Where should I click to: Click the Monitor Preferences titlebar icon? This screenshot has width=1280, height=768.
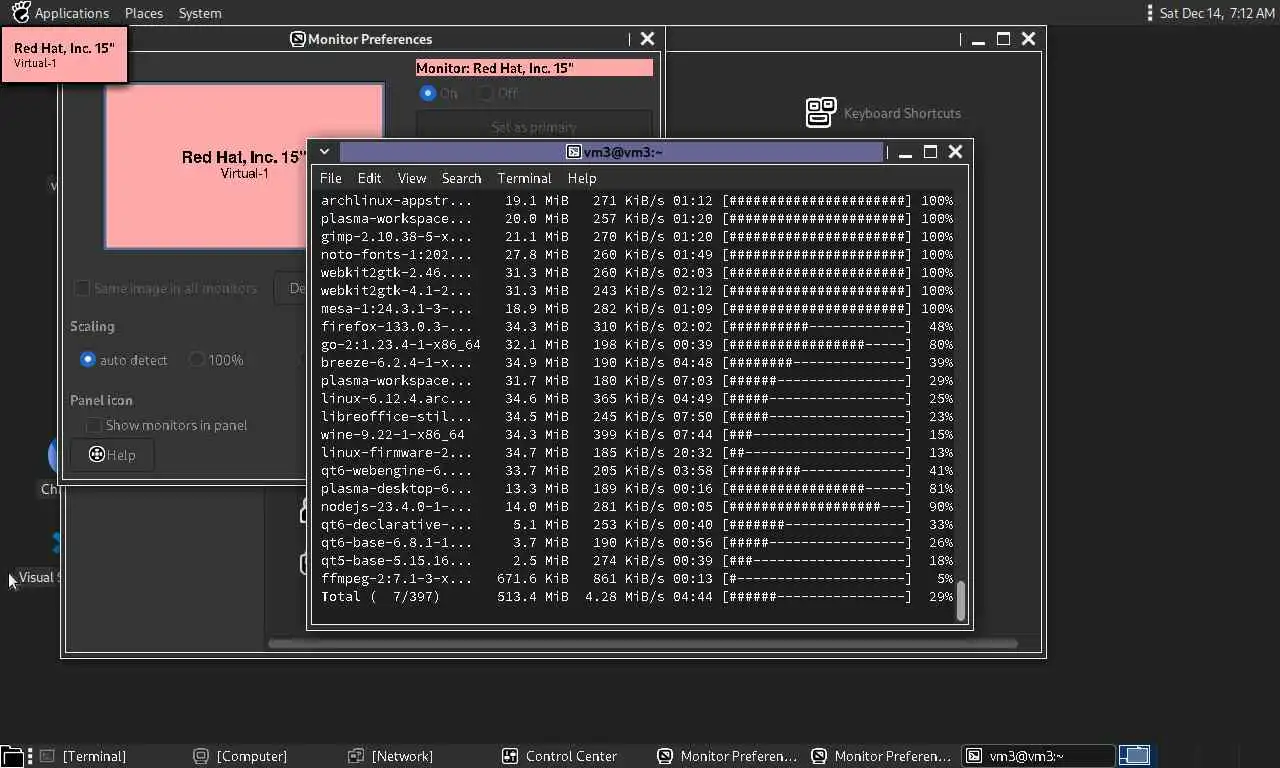point(297,39)
